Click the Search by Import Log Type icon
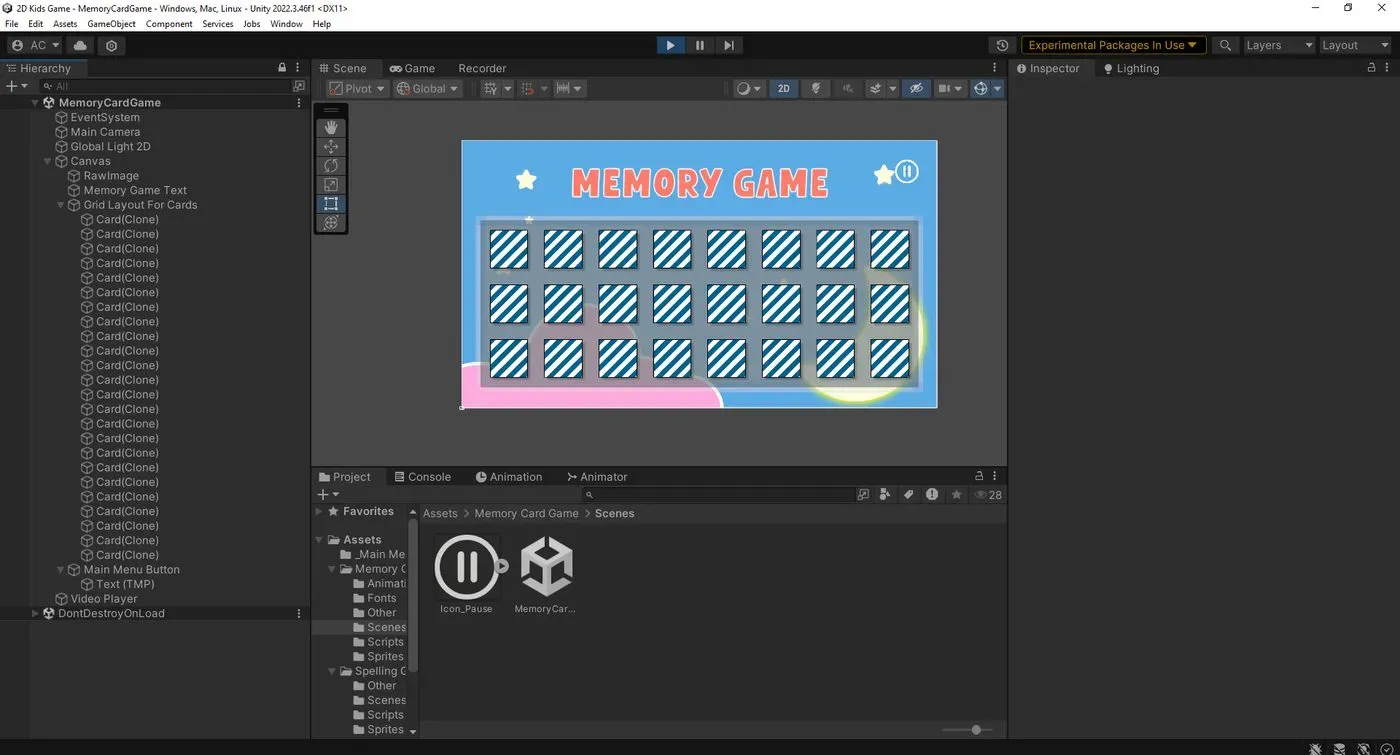 pos(932,494)
